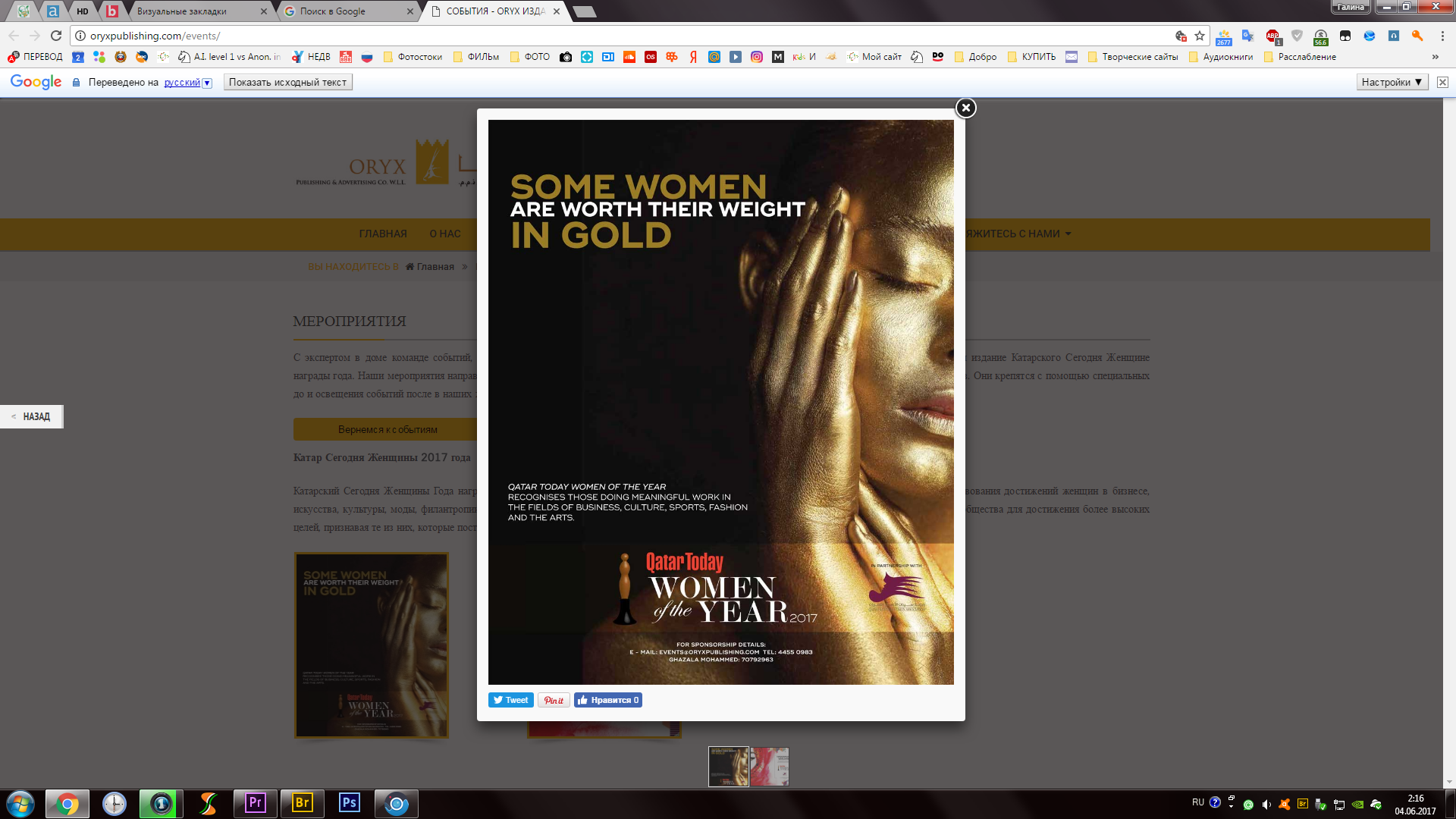Open translate bar Настройки dropdown

(x=1392, y=82)
